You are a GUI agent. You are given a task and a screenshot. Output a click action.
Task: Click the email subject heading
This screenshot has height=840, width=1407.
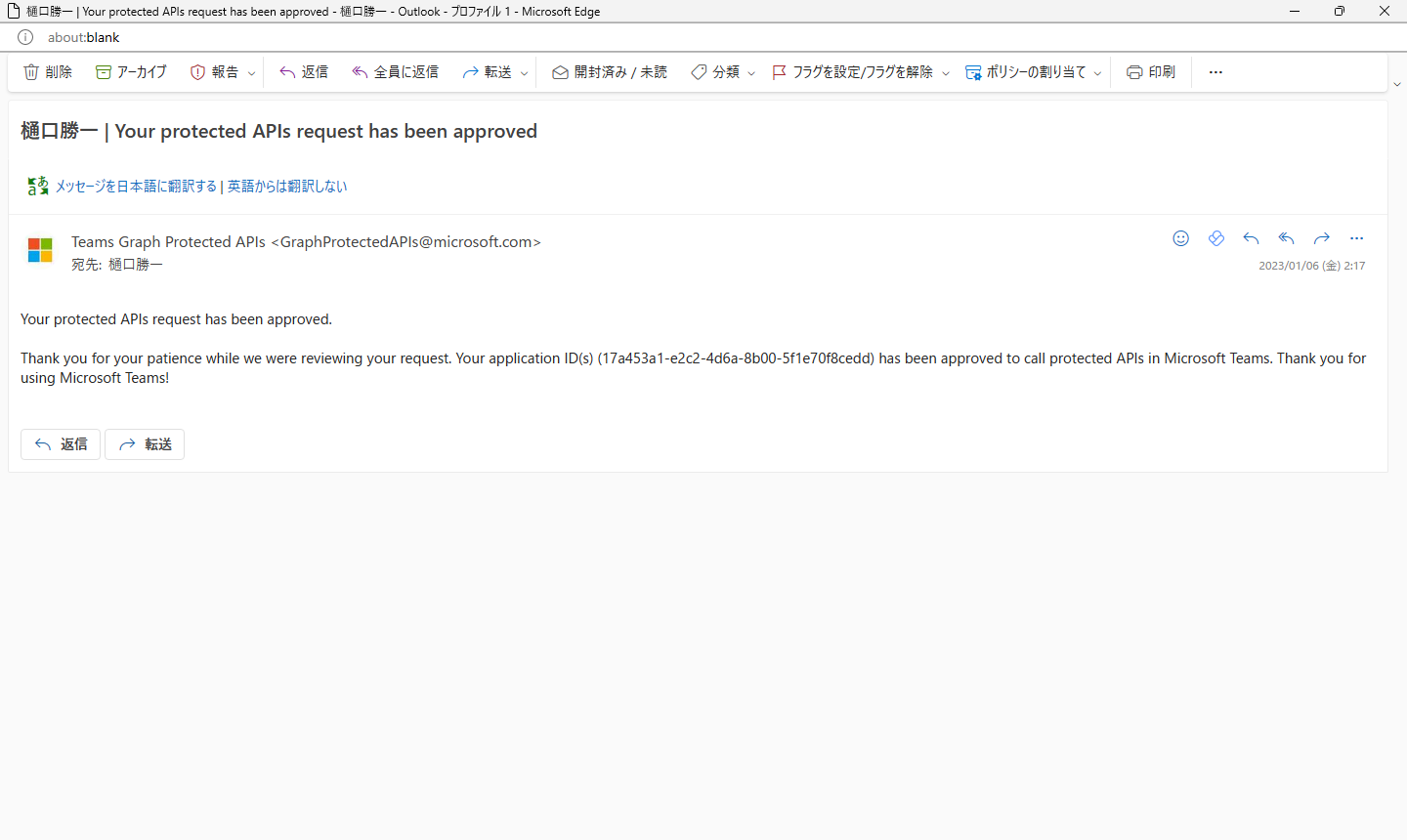click(279, 131)
